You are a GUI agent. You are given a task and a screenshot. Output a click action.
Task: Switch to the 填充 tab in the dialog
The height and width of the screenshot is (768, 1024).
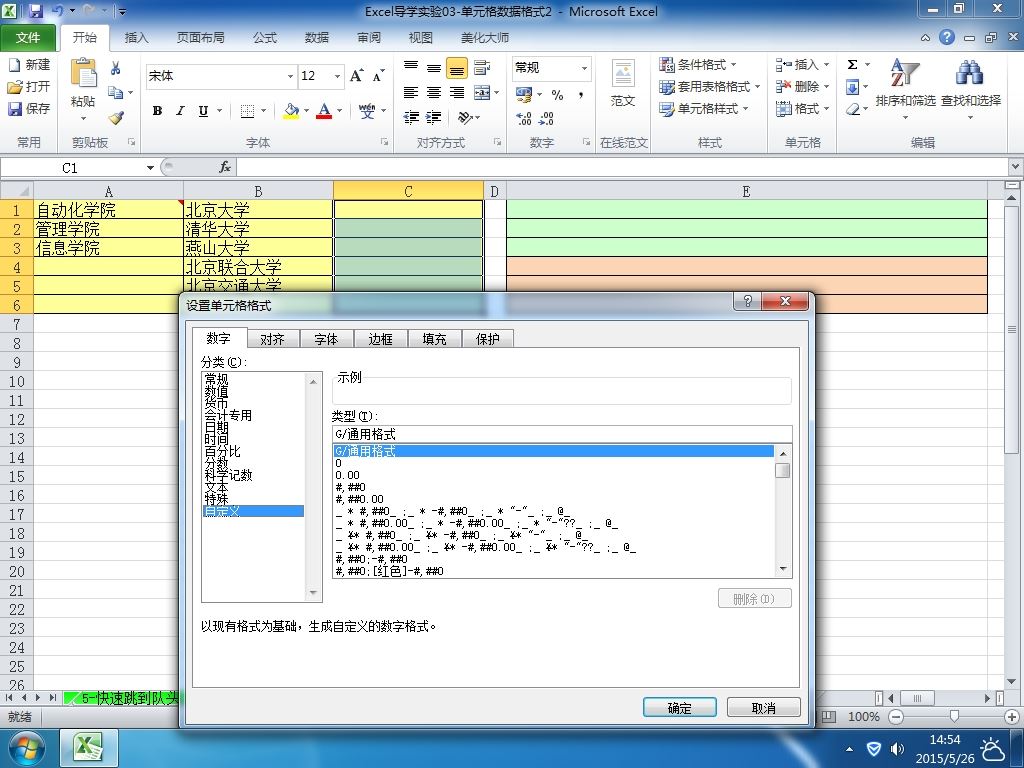tap(434, 339)
